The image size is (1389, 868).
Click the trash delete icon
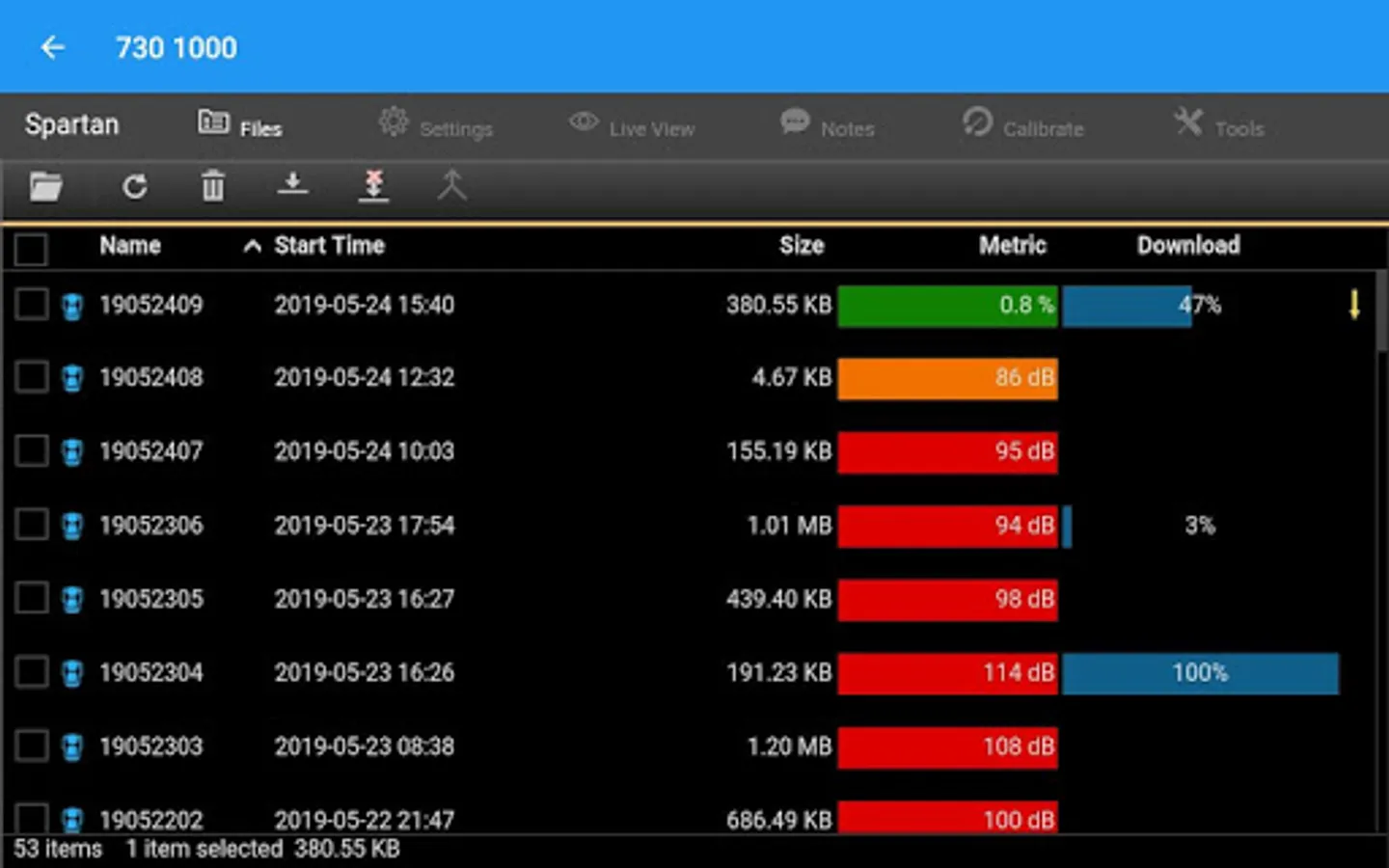coord(213,185)
